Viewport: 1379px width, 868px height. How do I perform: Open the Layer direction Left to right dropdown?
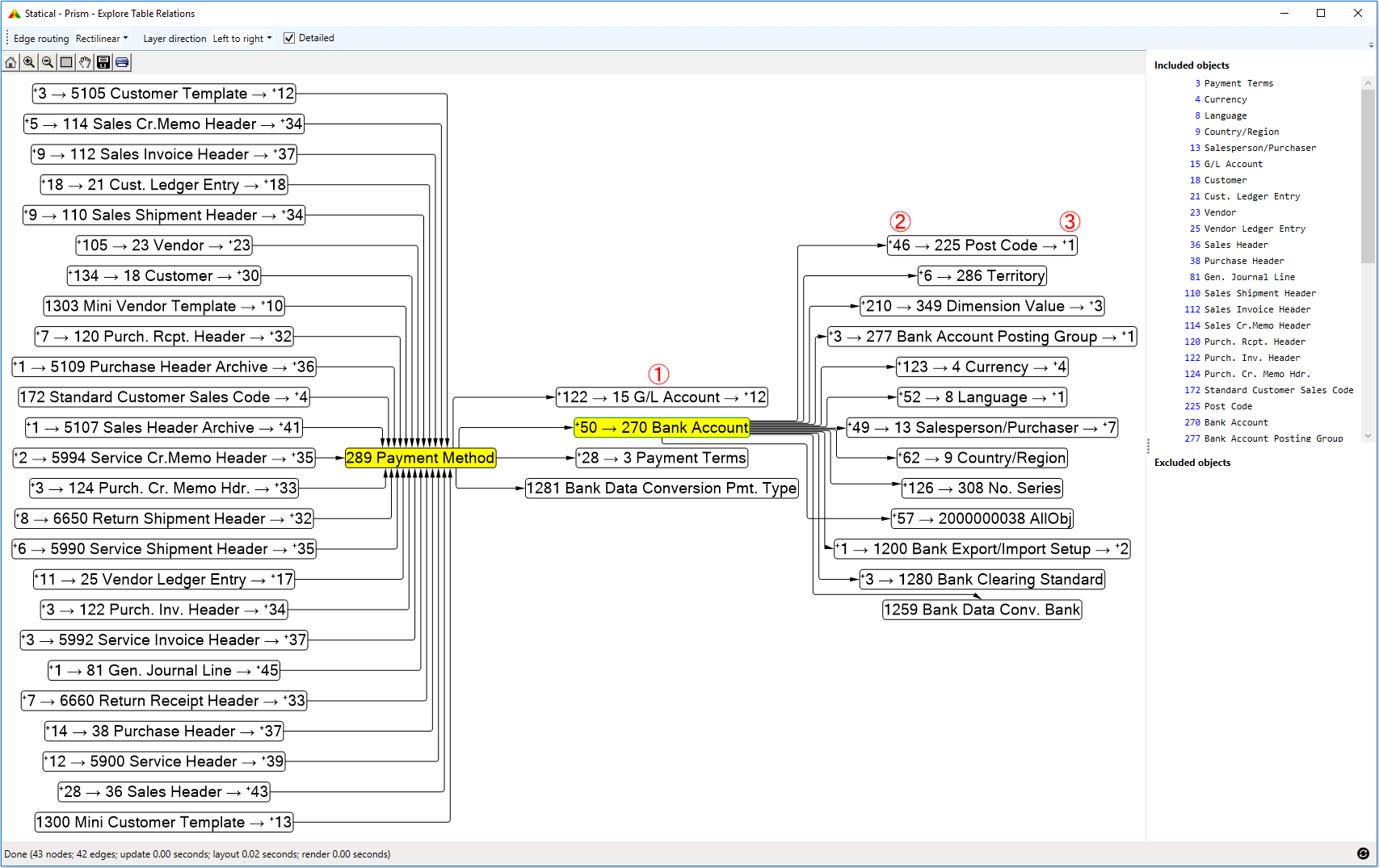click(242, 38)
